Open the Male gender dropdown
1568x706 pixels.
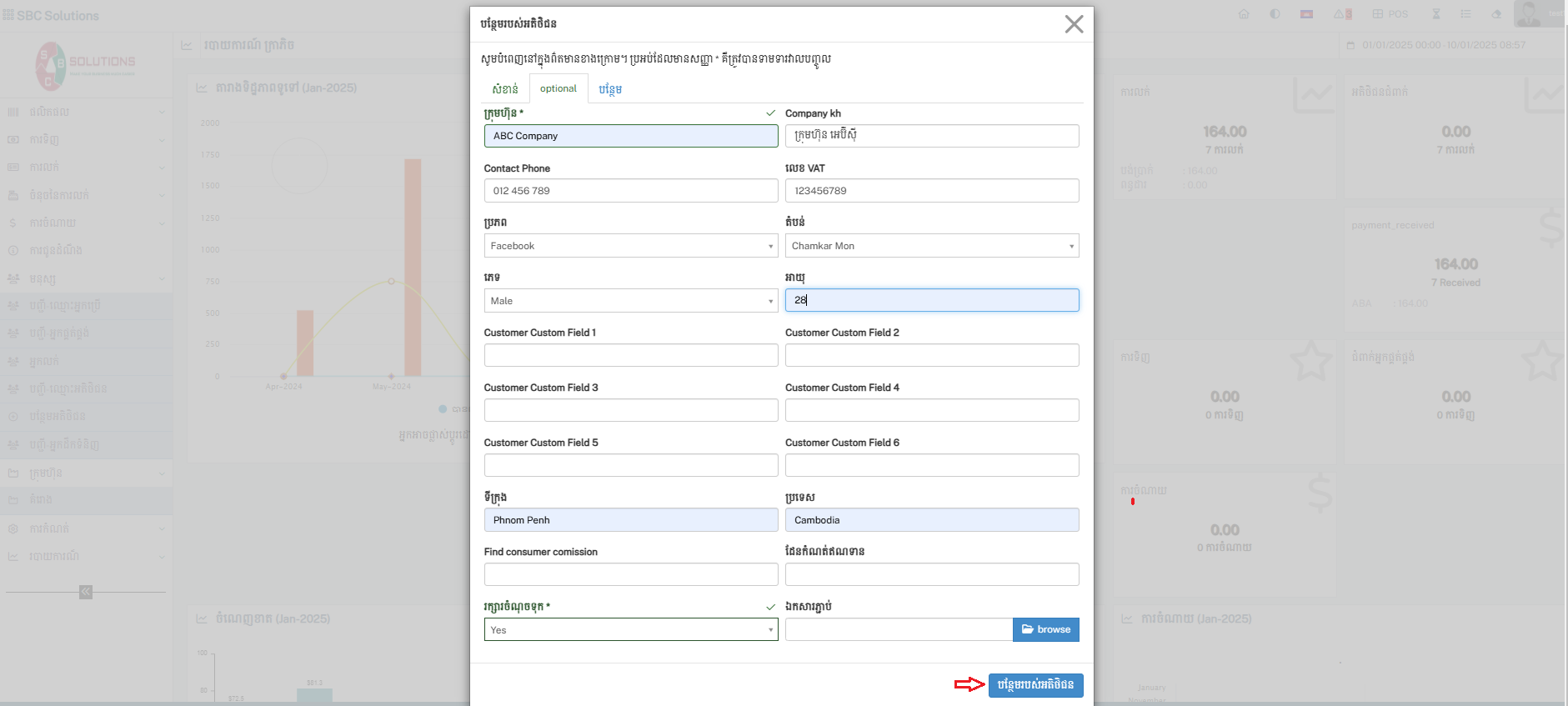[x=630, y=301]
